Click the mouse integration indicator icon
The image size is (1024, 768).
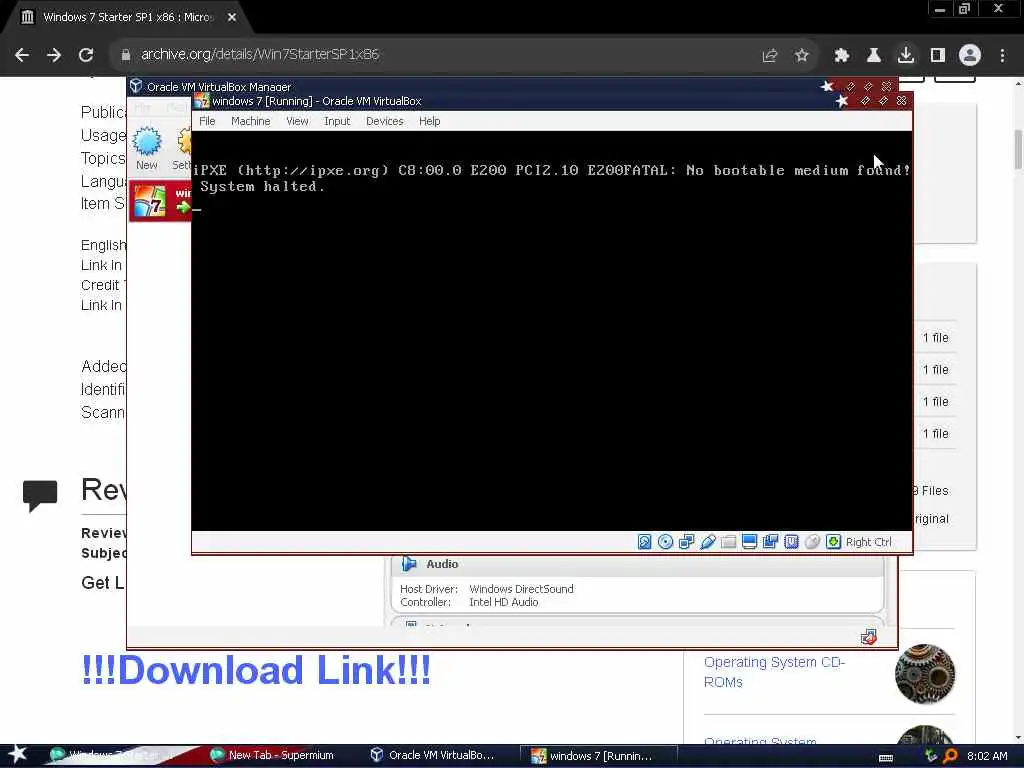coord(812,542)
